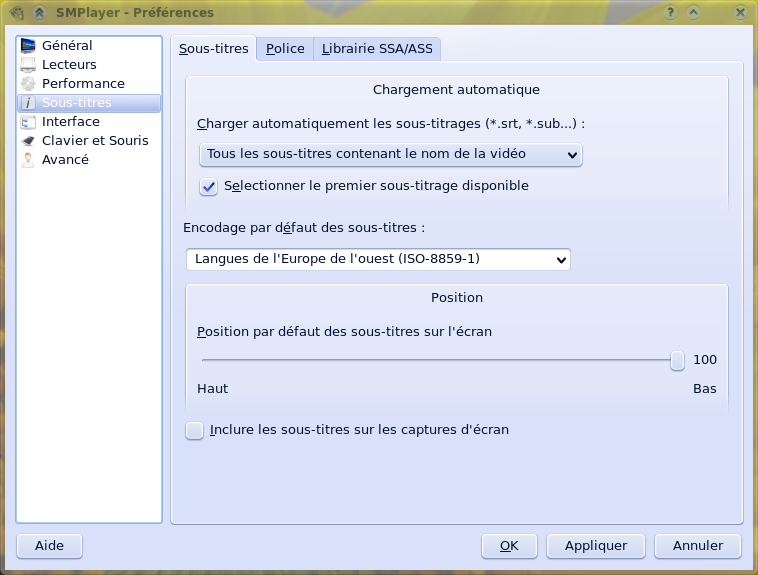Click the Général monitor icon in sidebar
This screenshot has height=575, width=758.
point(28,46)
